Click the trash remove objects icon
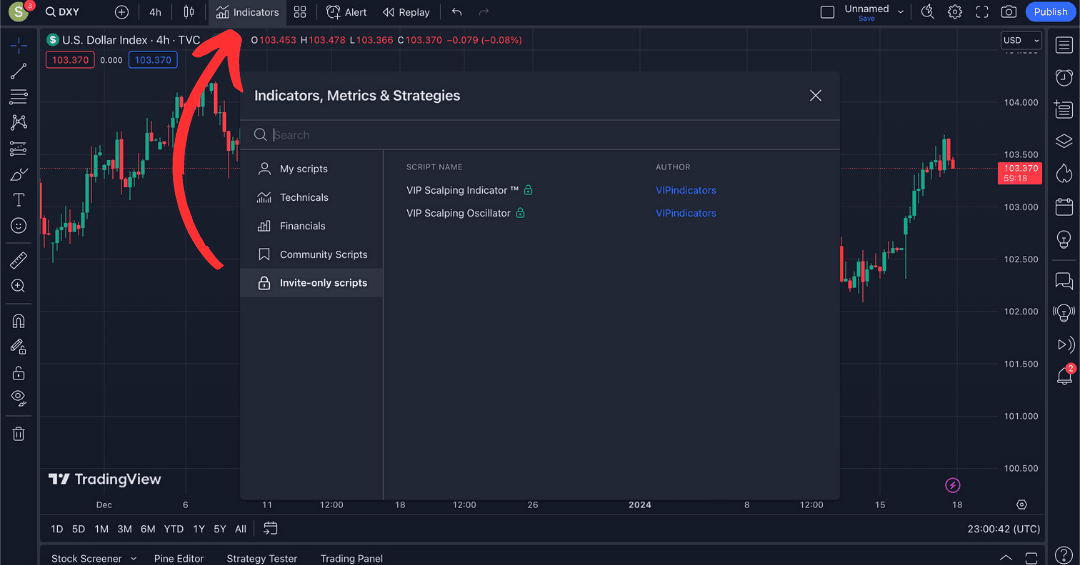 [x=19, y=433]
